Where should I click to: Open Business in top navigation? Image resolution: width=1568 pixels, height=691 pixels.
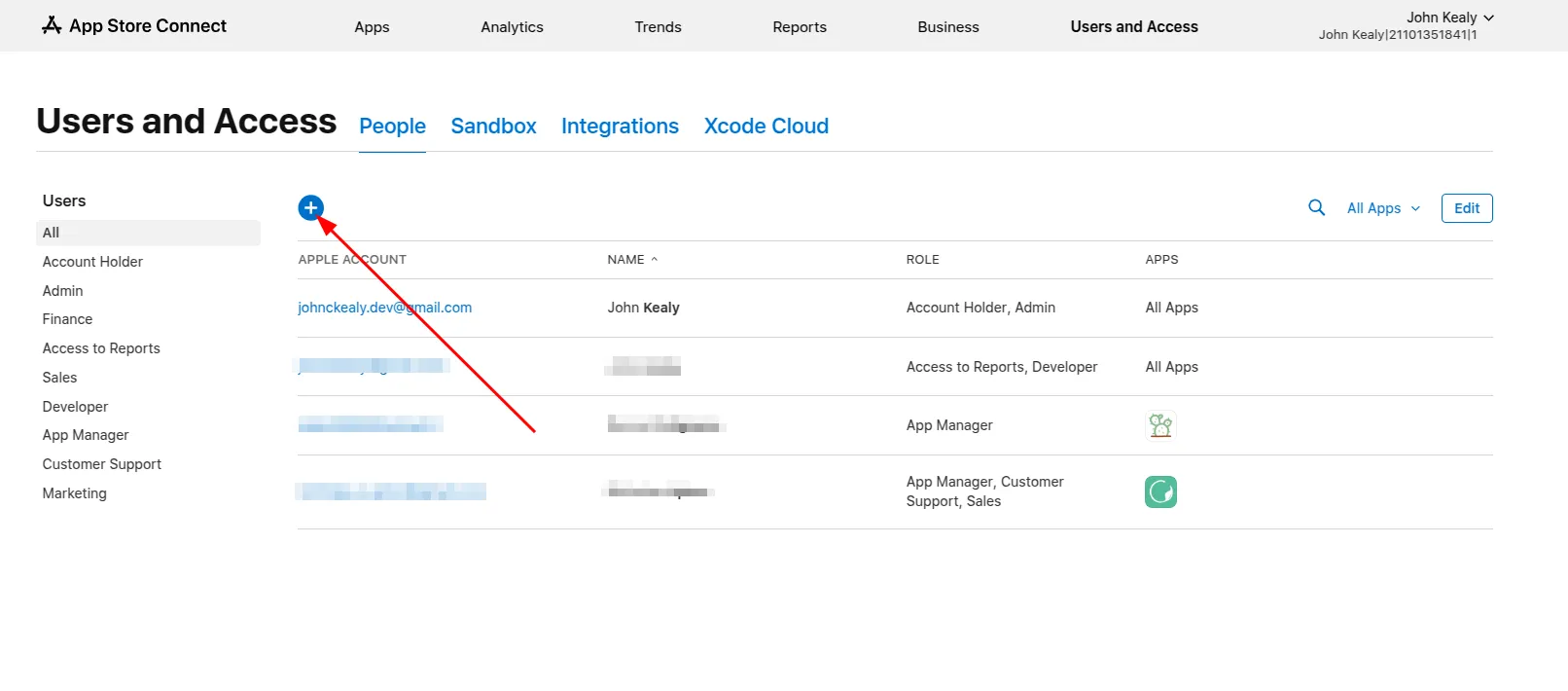pyautogui.click(x=948, y=27)
